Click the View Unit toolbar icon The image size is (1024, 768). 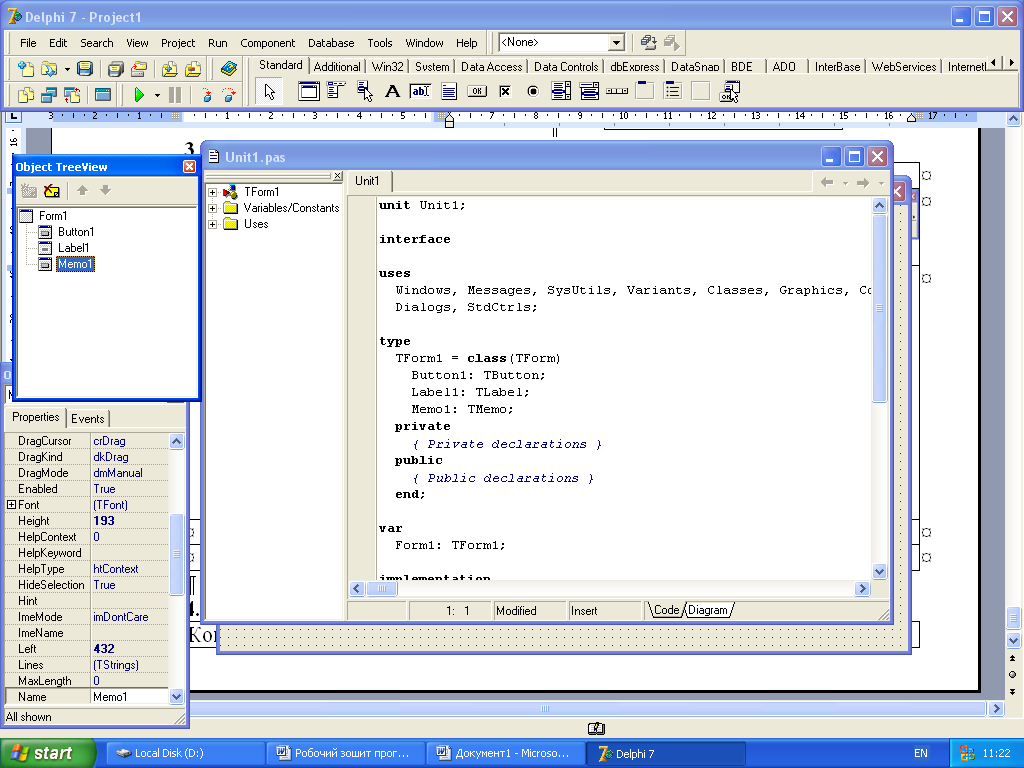pos(25,95)
